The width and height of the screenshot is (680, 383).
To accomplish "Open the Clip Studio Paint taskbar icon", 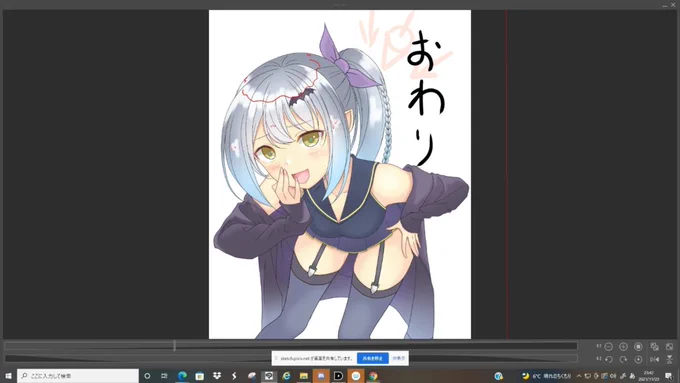I will 252,376.
